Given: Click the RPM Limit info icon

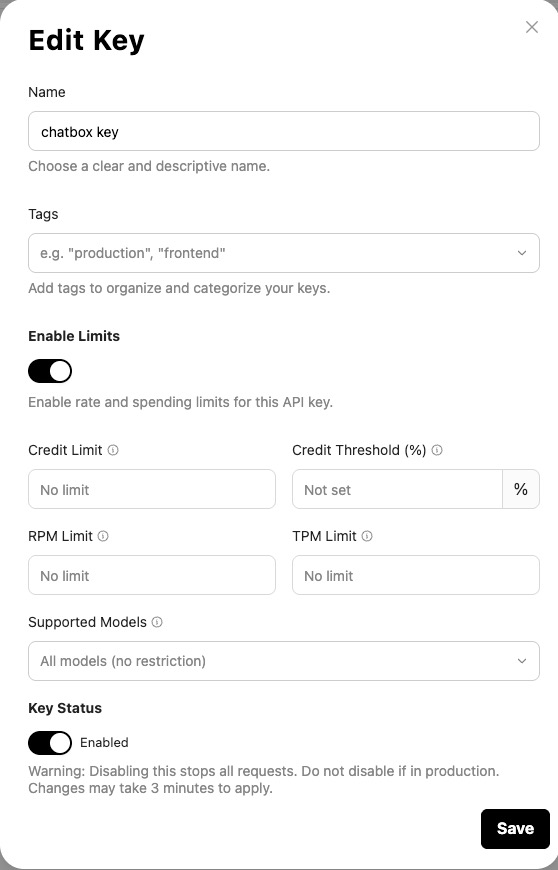Looking at the screenshot, I should 103,536.
